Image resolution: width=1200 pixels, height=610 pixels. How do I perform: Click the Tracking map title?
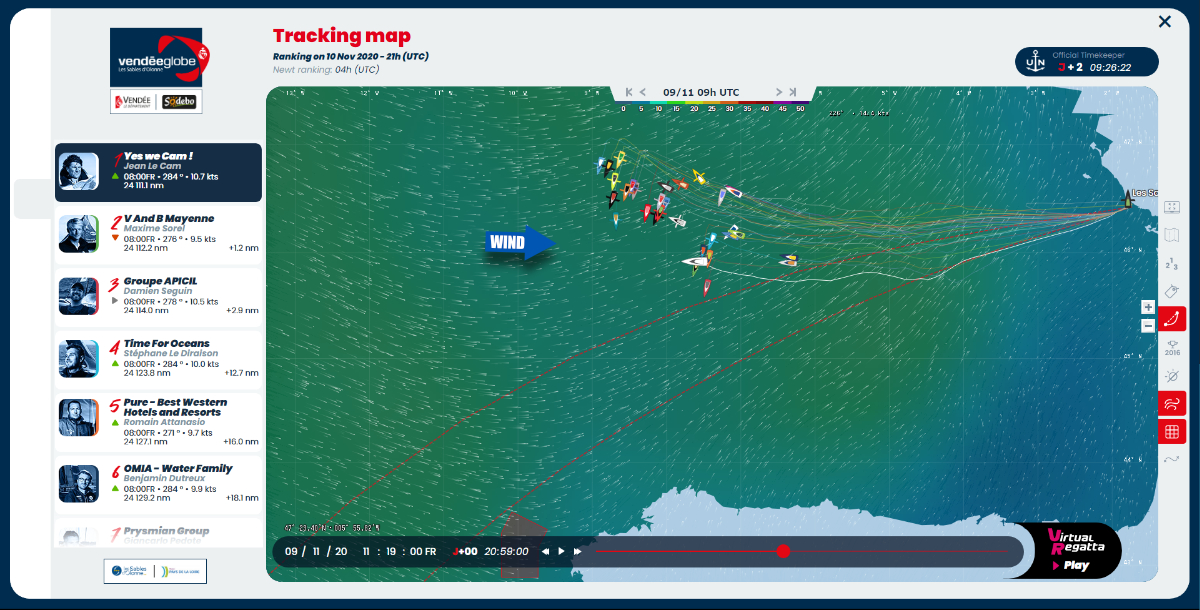click(x=342, y=36)
